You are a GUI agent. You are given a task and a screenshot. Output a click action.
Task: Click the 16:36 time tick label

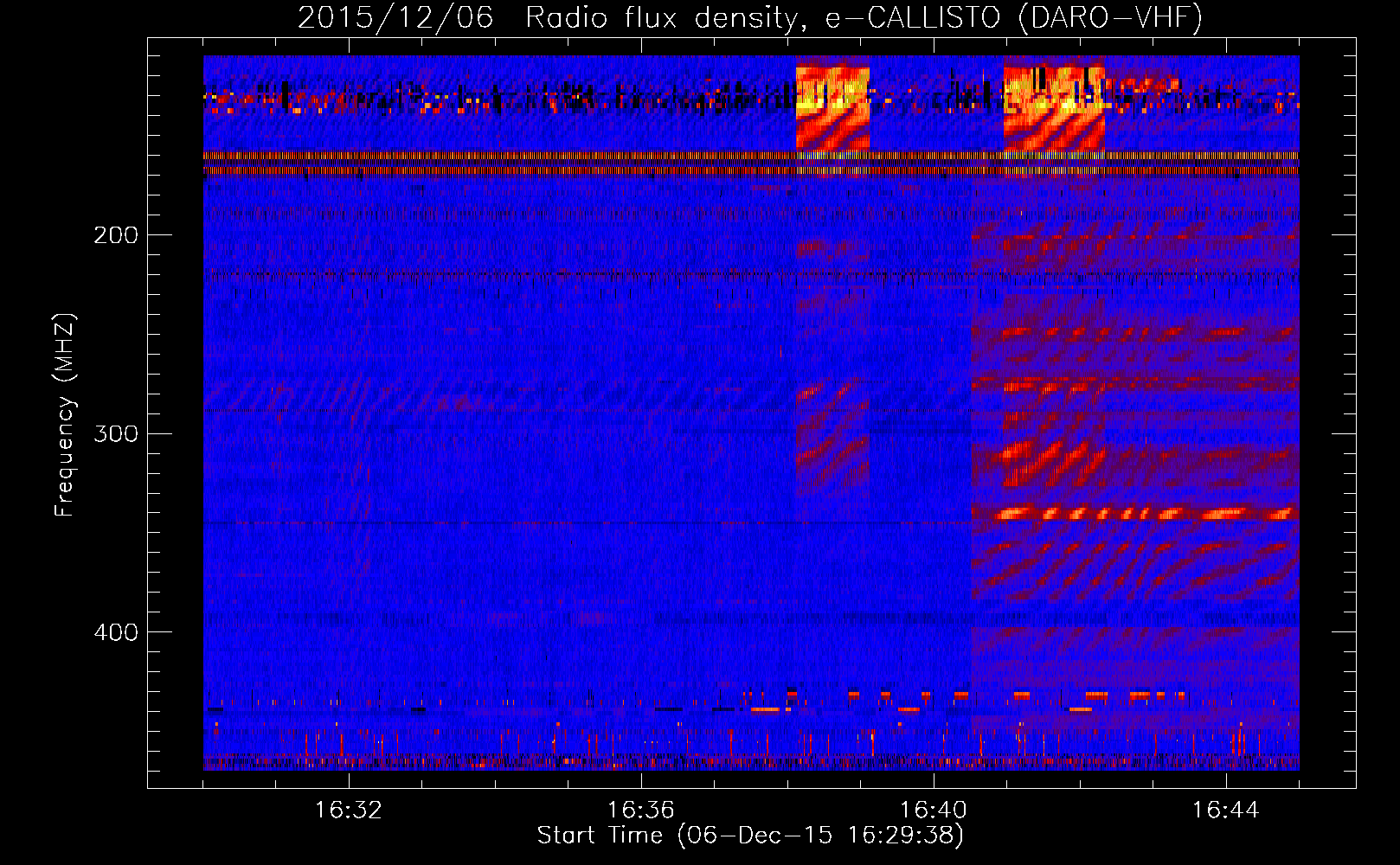[x=641, y=811]
